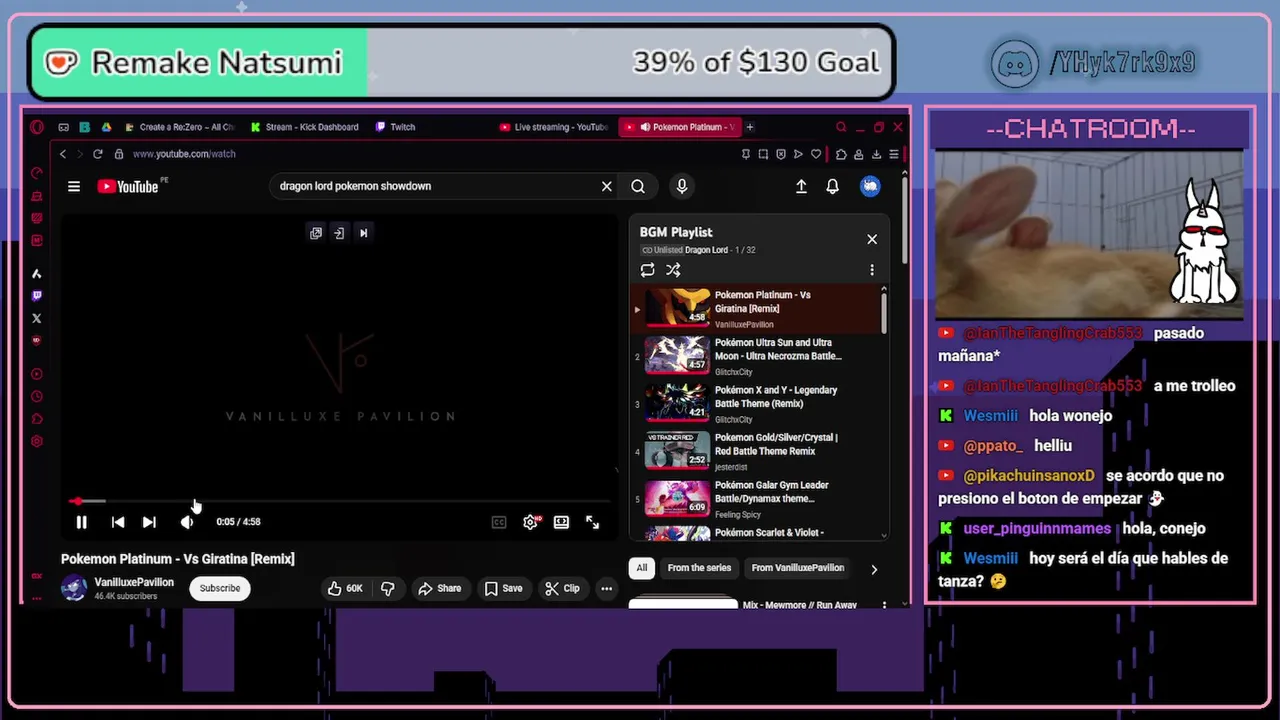Go to YouTube home via logo
Image resolution: width=1280 pixels, height=720 pixels.
coord(128,186)
